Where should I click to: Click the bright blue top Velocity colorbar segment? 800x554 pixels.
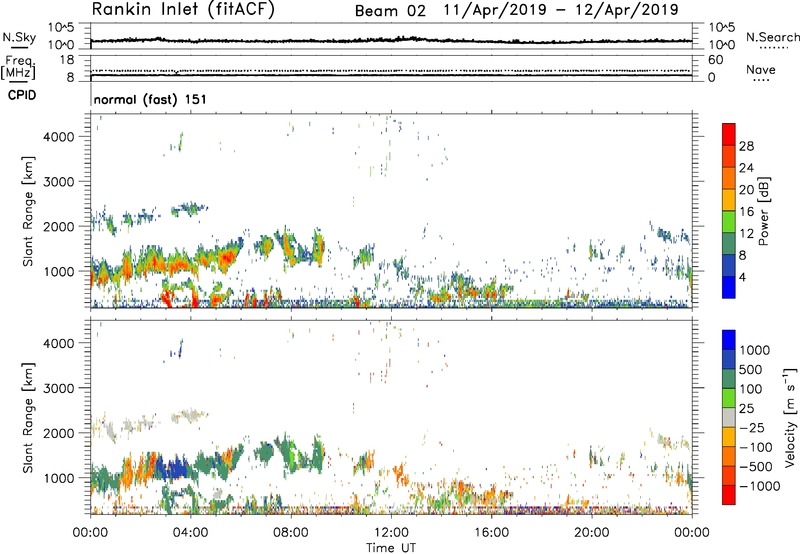729,340
